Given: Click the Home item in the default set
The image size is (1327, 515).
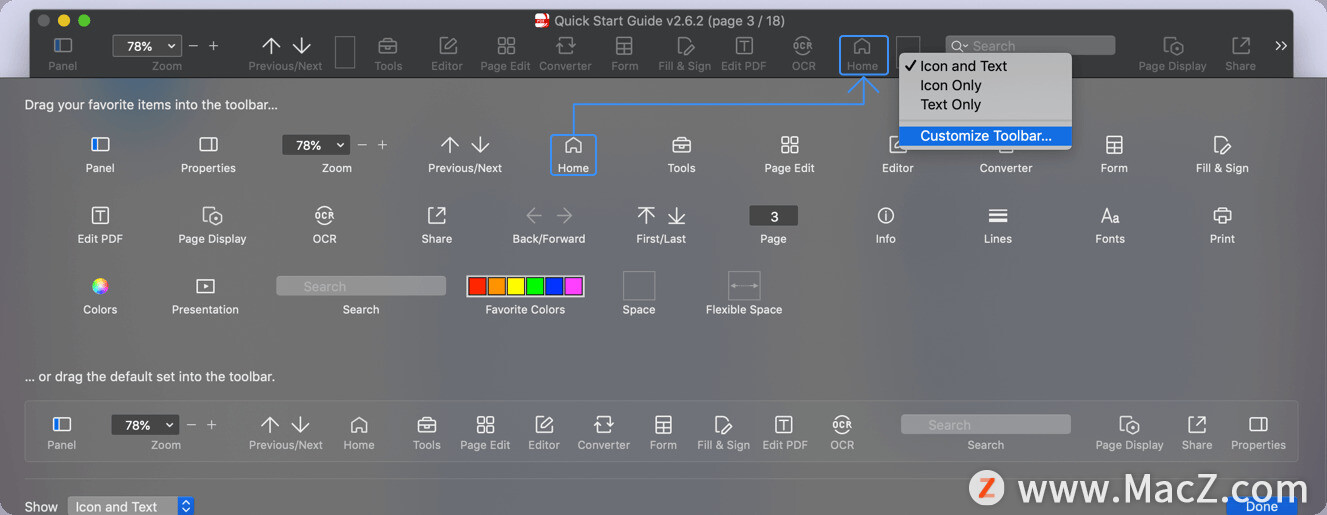Looking at the screenshot, I should tap(359, 432).
